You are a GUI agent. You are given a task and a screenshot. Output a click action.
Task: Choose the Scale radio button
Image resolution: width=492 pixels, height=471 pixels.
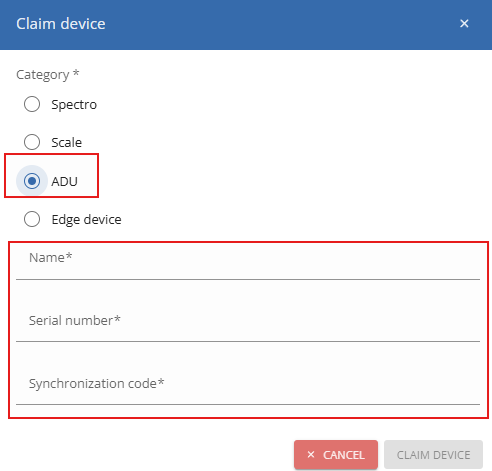pos(32,142)
